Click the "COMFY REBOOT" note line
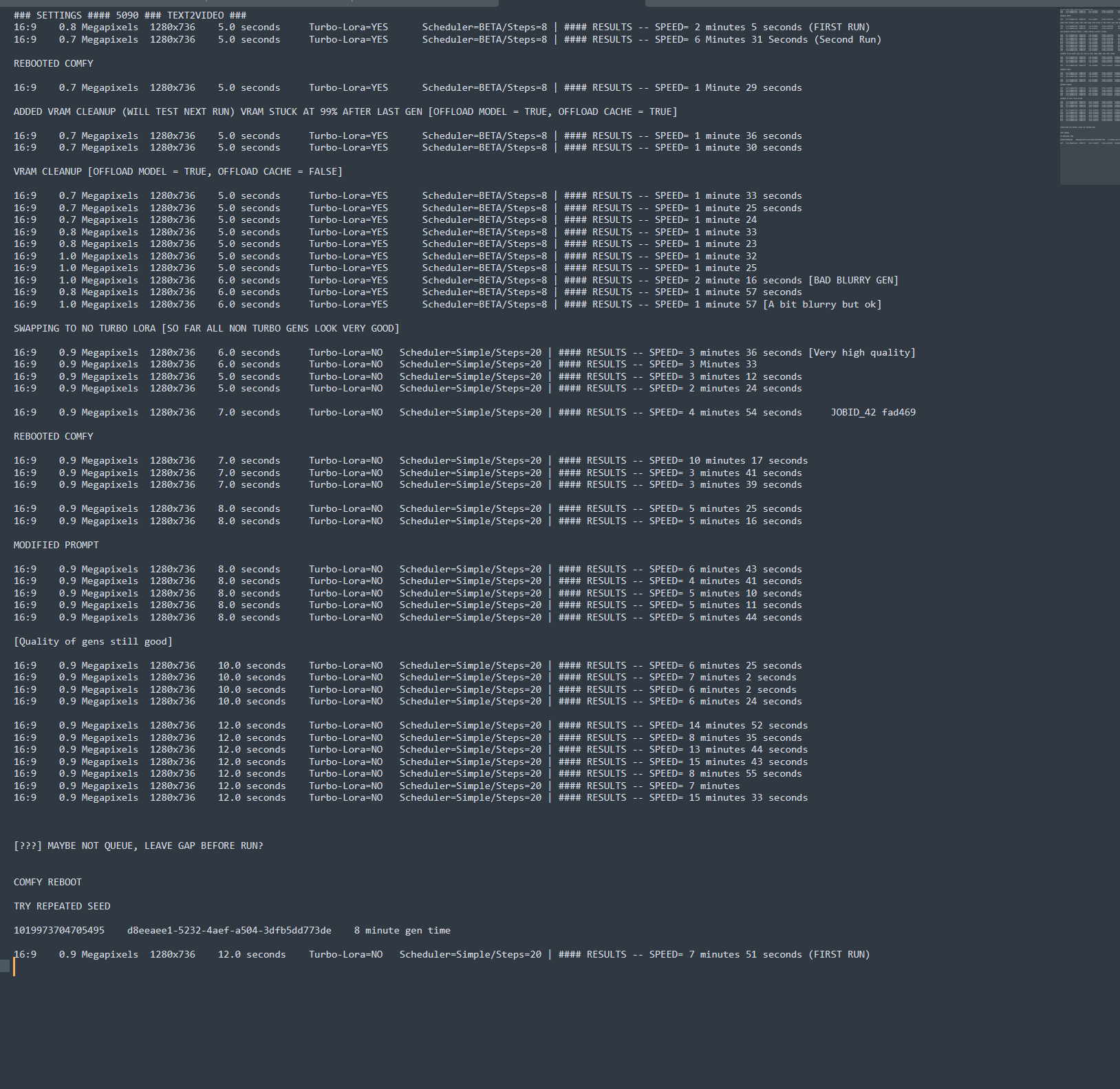 coord(47,883)
